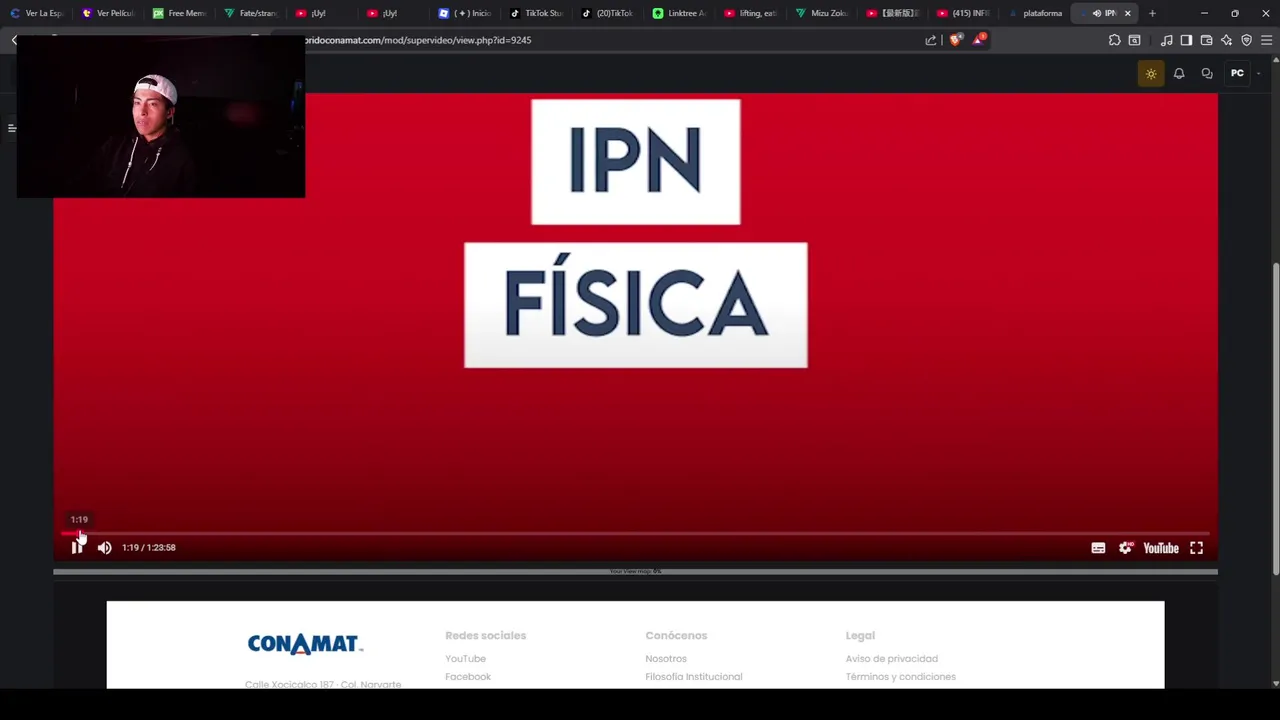Mute the video with the speaker icon

[104, 547]
